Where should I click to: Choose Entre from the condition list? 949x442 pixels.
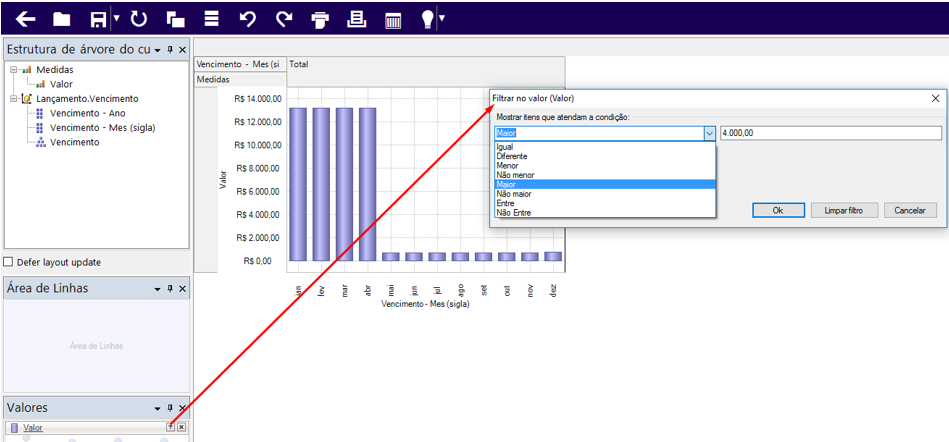point(605,203)
